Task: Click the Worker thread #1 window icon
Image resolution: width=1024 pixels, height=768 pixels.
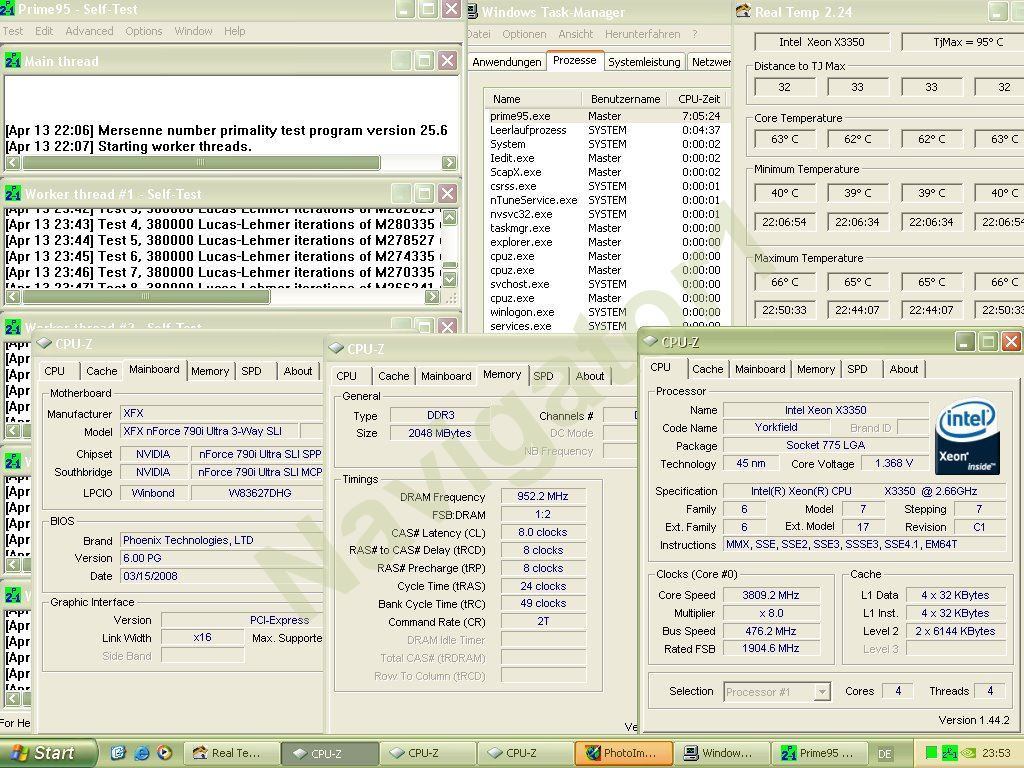Action: 12,194
